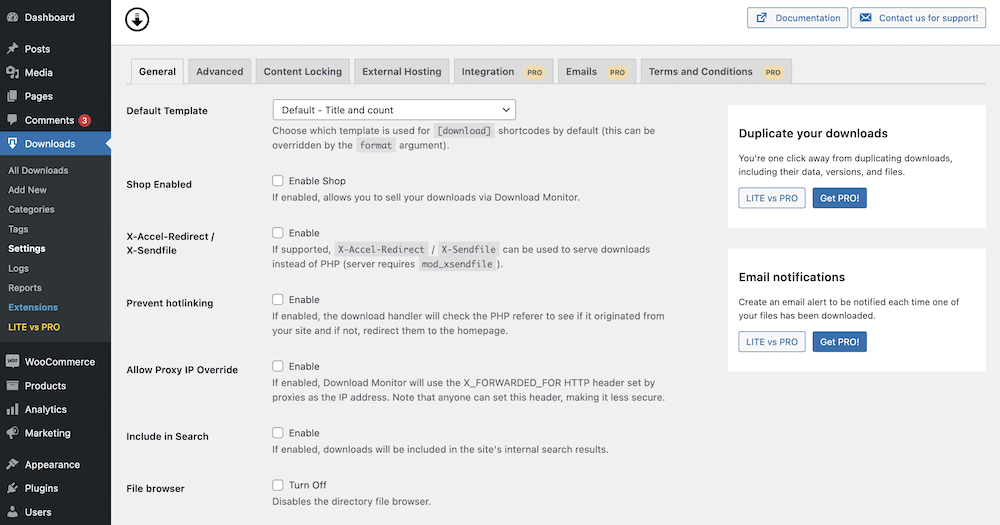
Task: Click the Duplicate your downloads heading
Action: click(x=813, y=133)
